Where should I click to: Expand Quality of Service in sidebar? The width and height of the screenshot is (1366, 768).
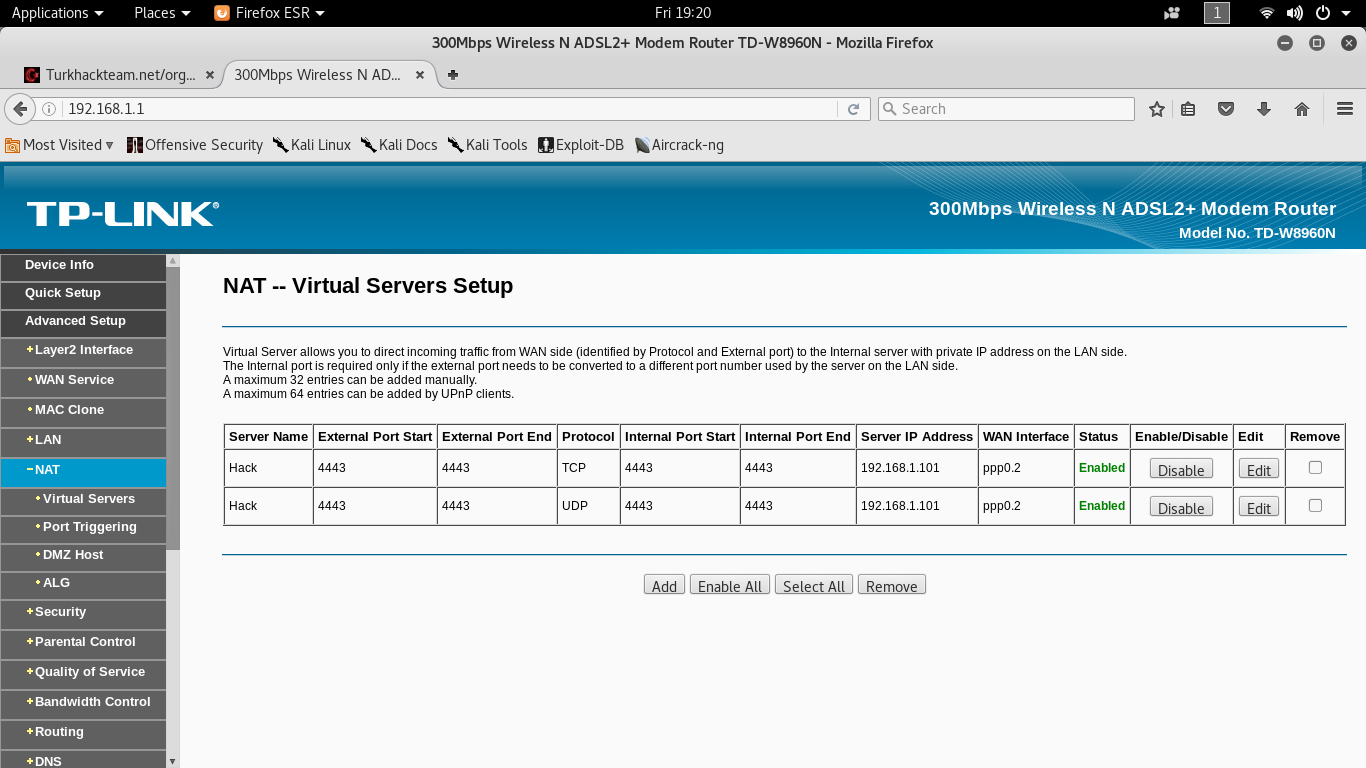click(83, 673)
